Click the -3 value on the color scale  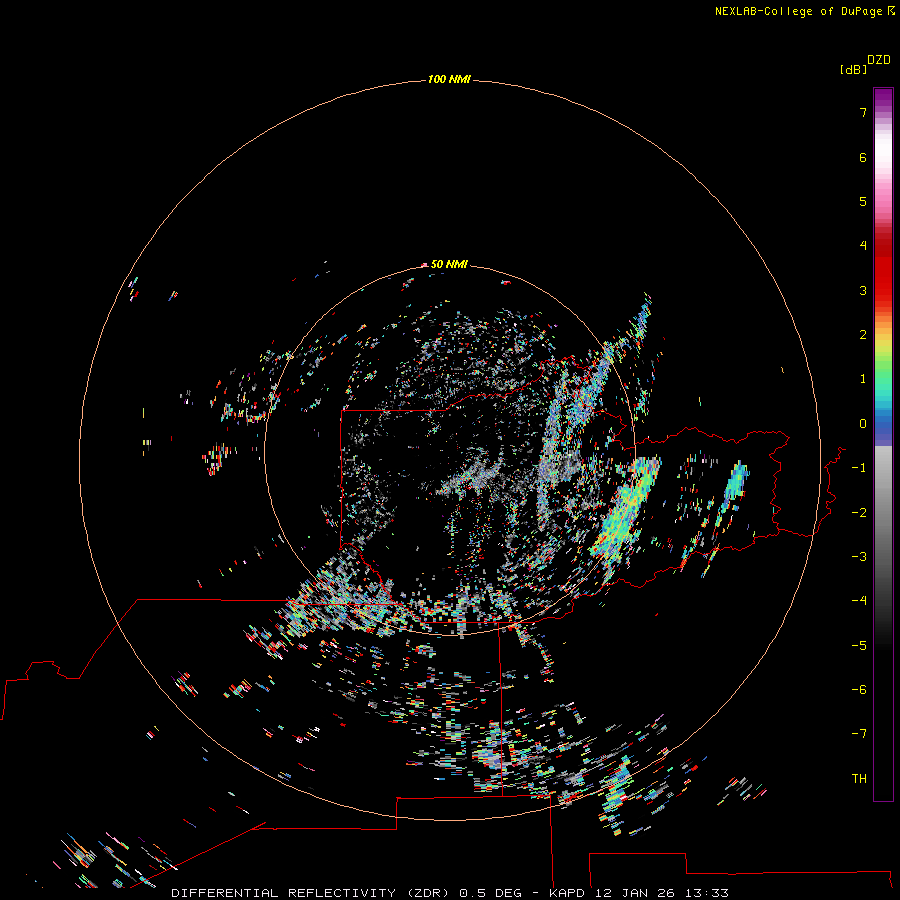859,556
